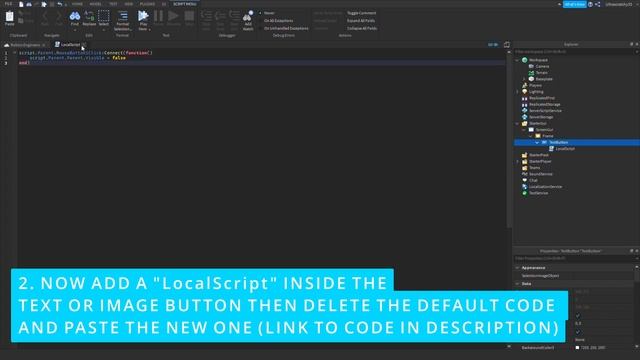This screenshot has height=360, width=640.
Task: Click the Step Over debugger icon
Action: click(x=220, y=16)
